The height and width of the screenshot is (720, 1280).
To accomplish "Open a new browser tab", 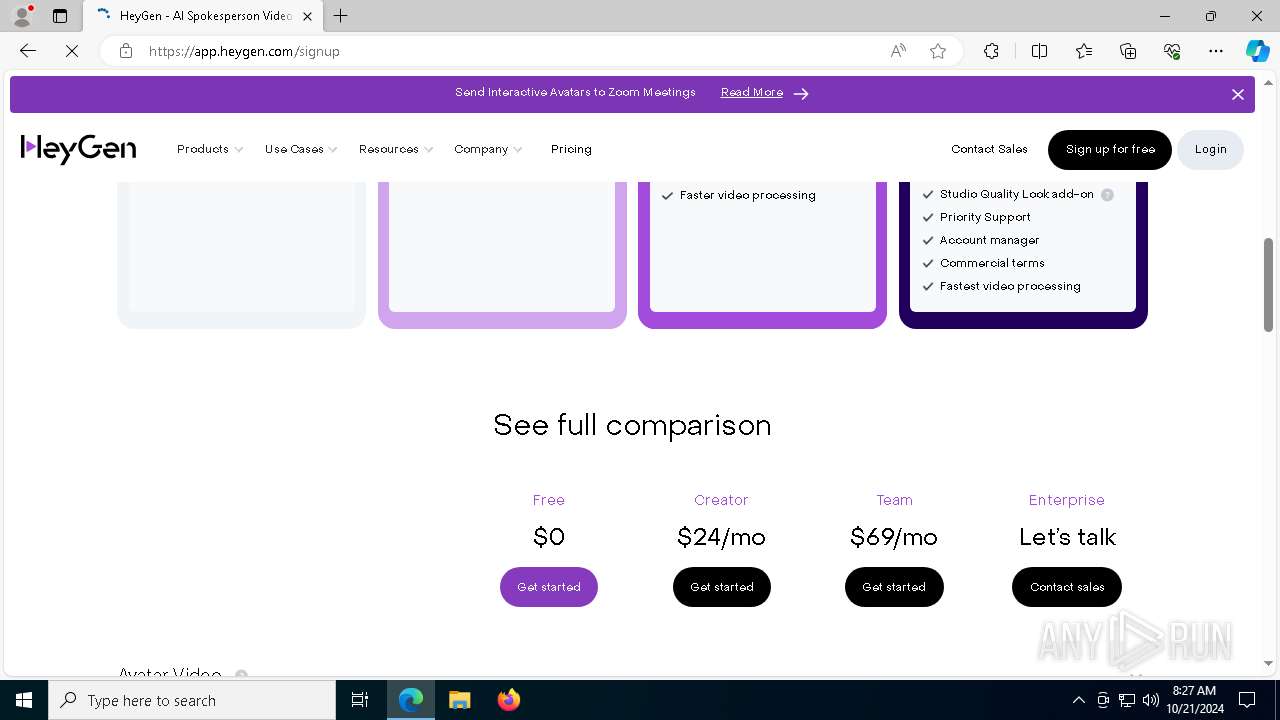I will 341,16.
